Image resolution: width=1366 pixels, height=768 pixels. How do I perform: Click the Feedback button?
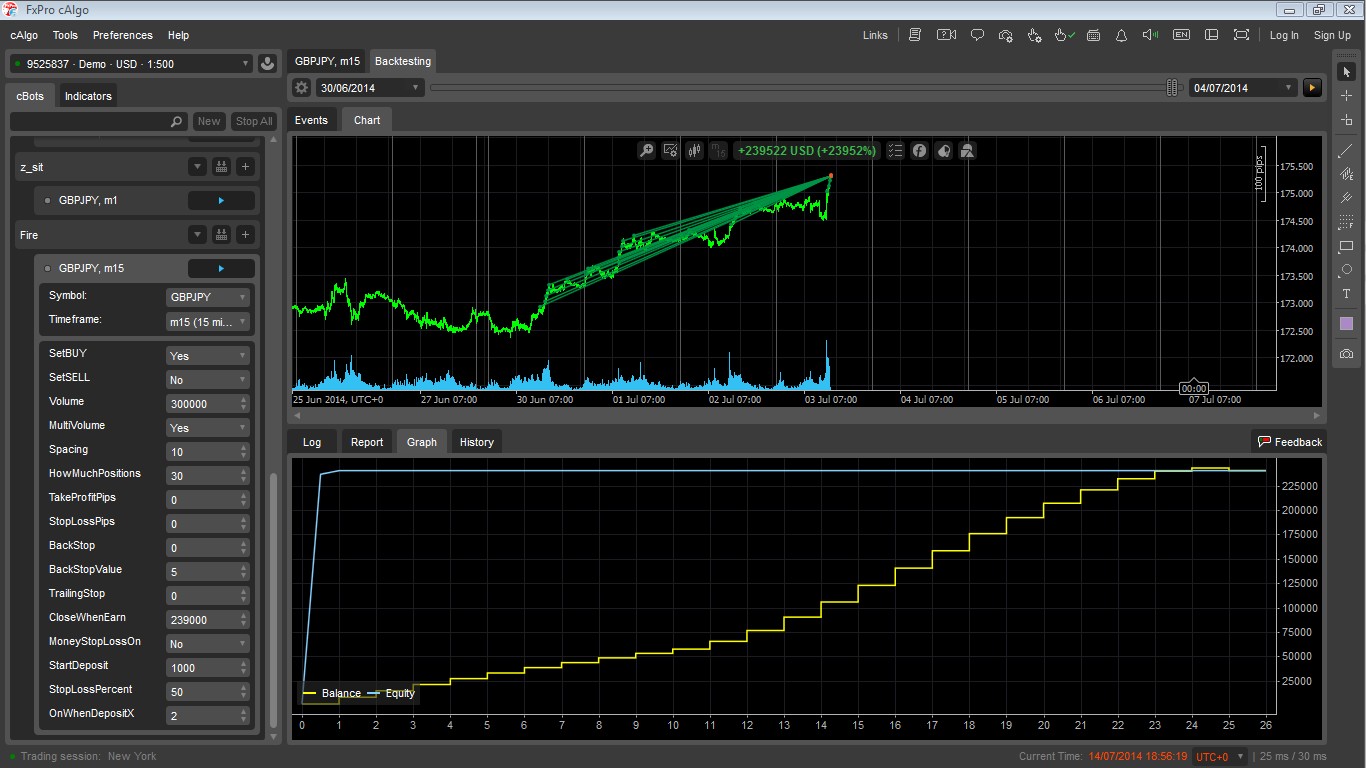(1290, 442)
